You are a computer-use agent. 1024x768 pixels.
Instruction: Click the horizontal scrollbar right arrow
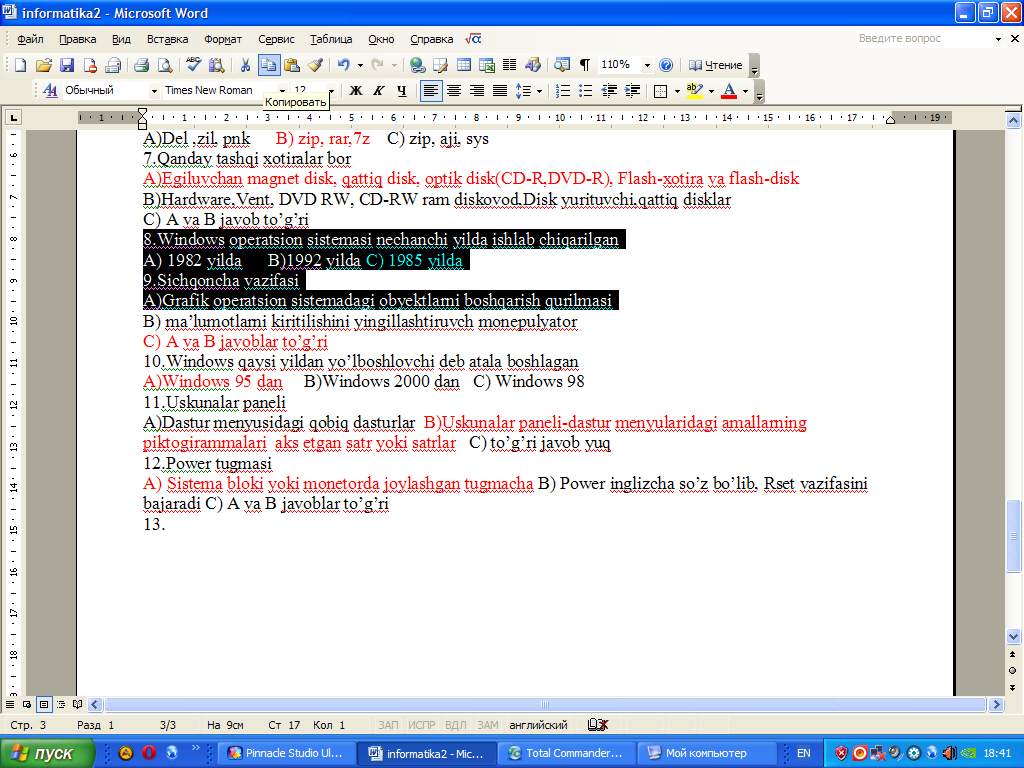pos(996,704)
